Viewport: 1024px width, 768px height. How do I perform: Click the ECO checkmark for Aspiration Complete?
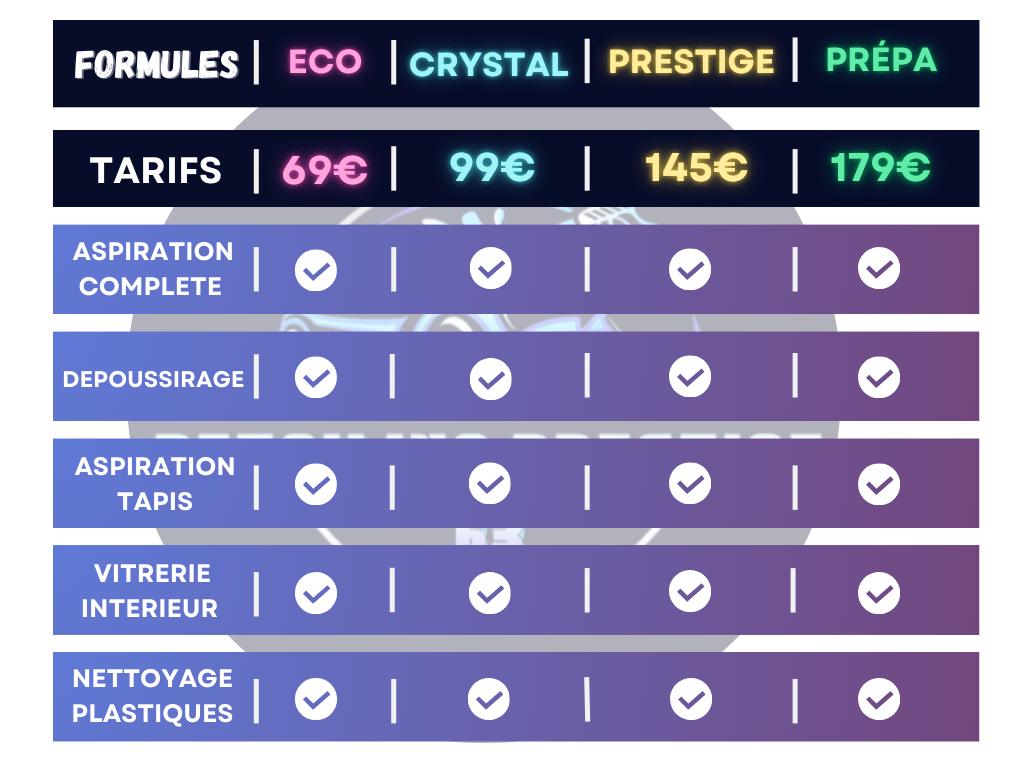(x=316, y=270)
